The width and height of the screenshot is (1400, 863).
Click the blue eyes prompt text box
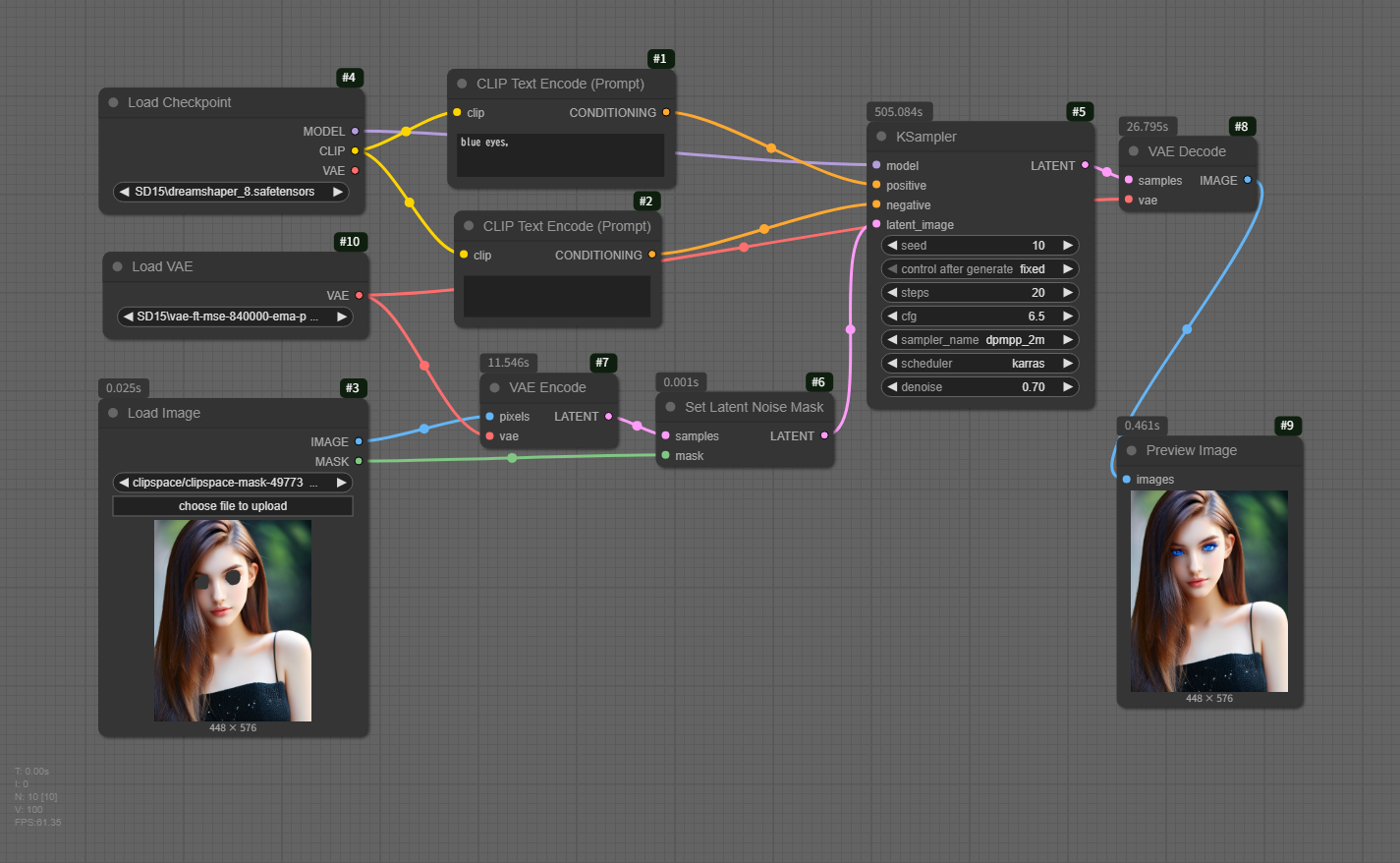click(x=560, y=155)
